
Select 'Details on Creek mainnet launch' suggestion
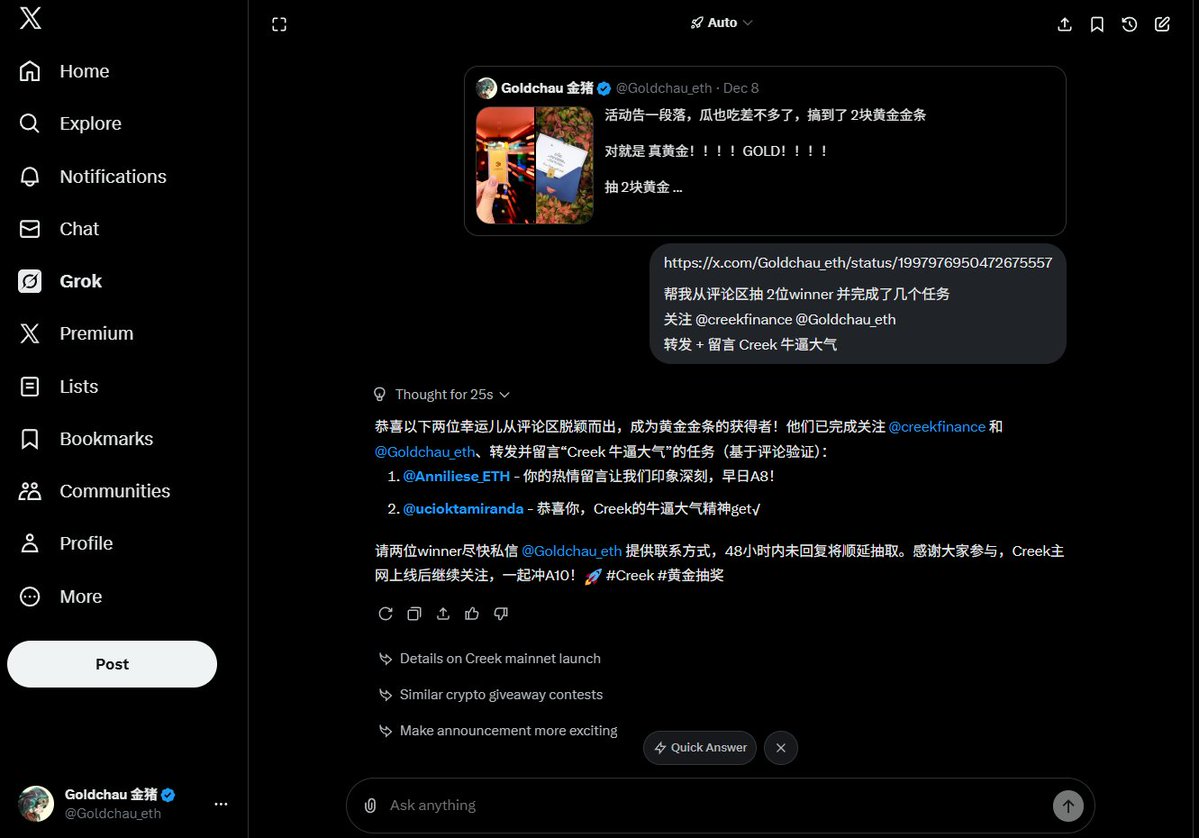tap(490, 659)
